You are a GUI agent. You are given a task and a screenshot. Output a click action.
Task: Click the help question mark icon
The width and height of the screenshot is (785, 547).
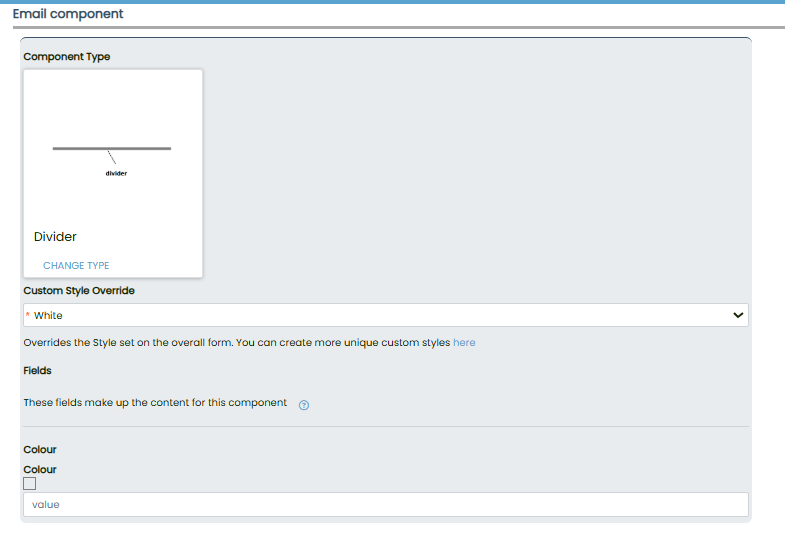[x=304, y=405]
